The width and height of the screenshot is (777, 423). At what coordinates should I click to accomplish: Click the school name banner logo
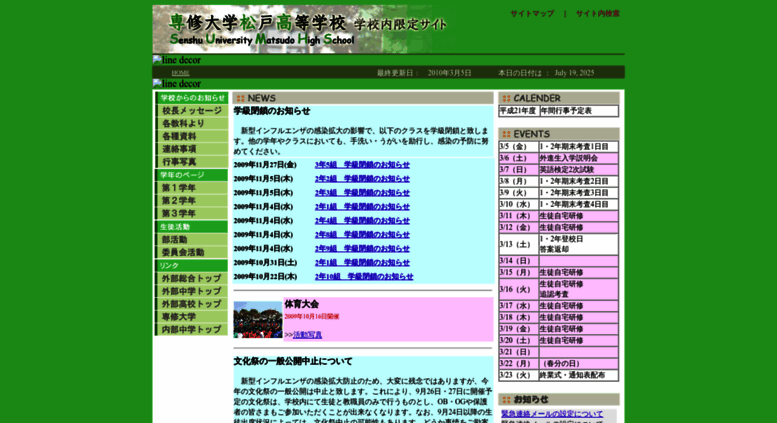click(304, 29)
